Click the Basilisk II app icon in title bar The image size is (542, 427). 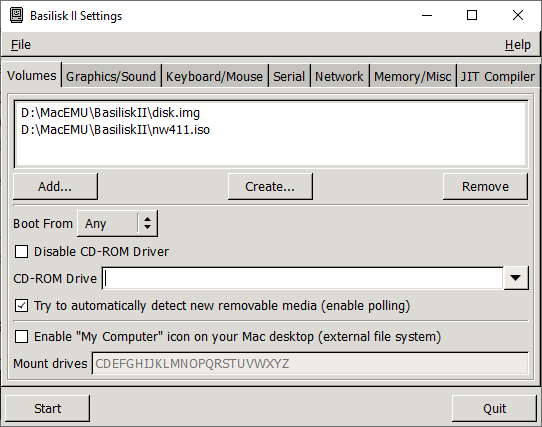[x=16, y=16]
